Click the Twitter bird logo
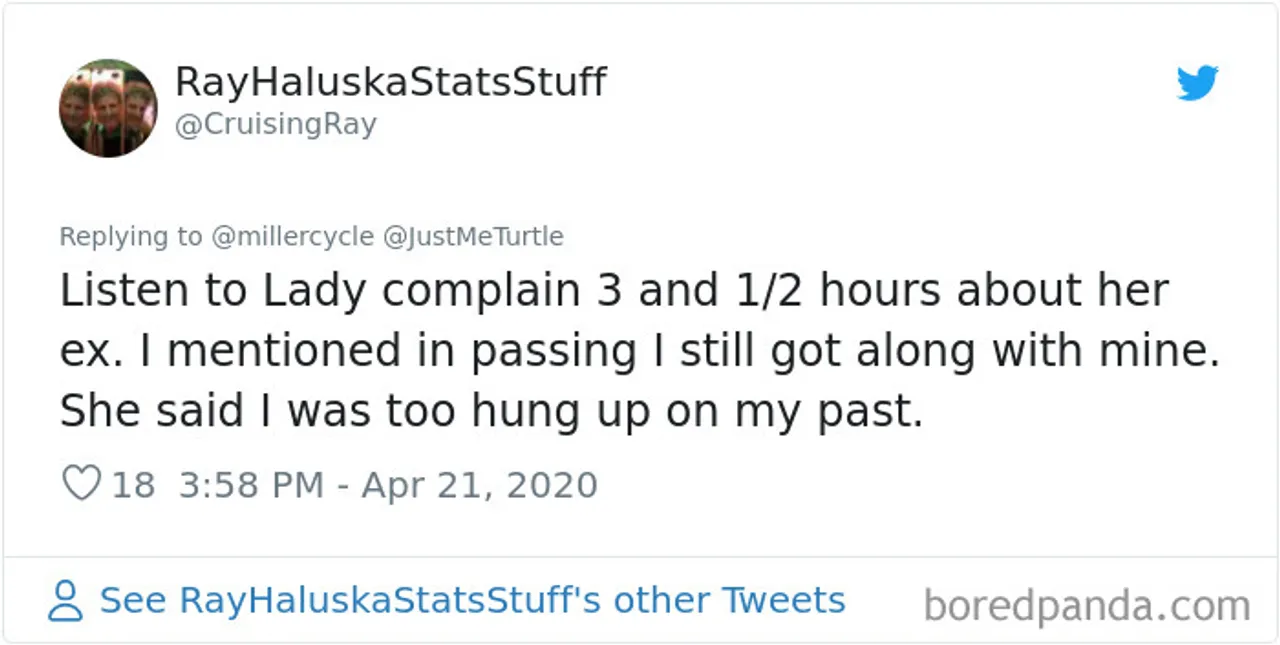The height and width of the screenshot is (645, 1280). pyautogui.click(x=1197, y=83)
